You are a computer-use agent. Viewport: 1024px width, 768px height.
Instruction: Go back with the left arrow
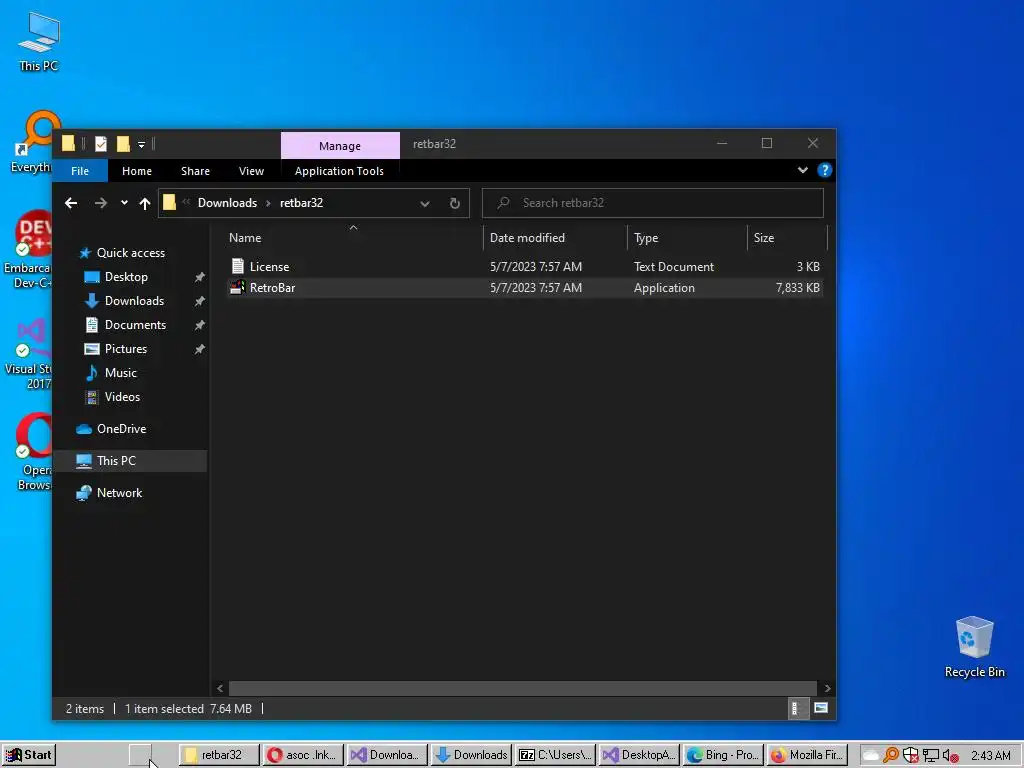point(71,203)
